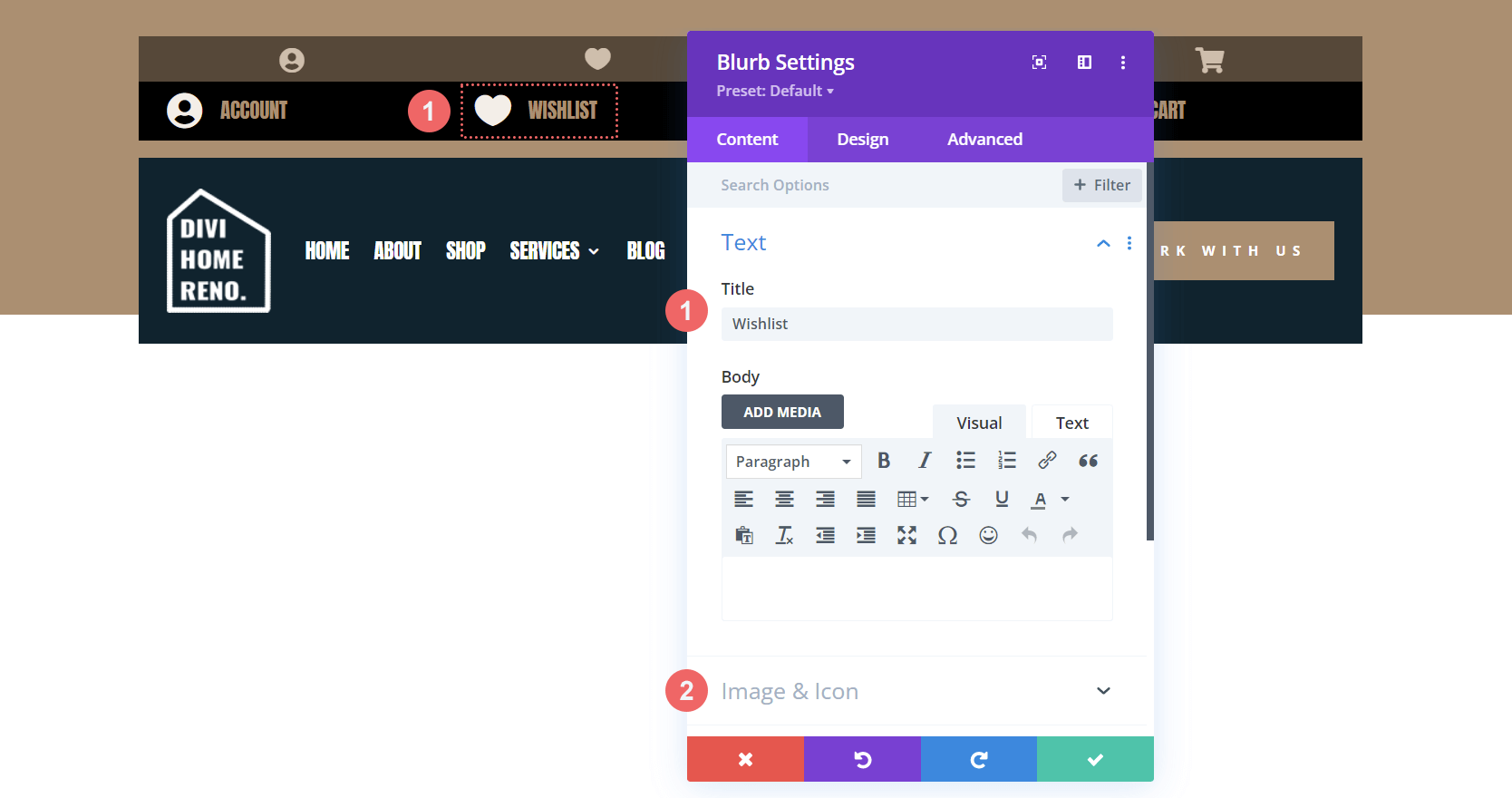This screenshot has width=1512, height=798.
Task: Underline the selected text
Action: click(1002, 499)
